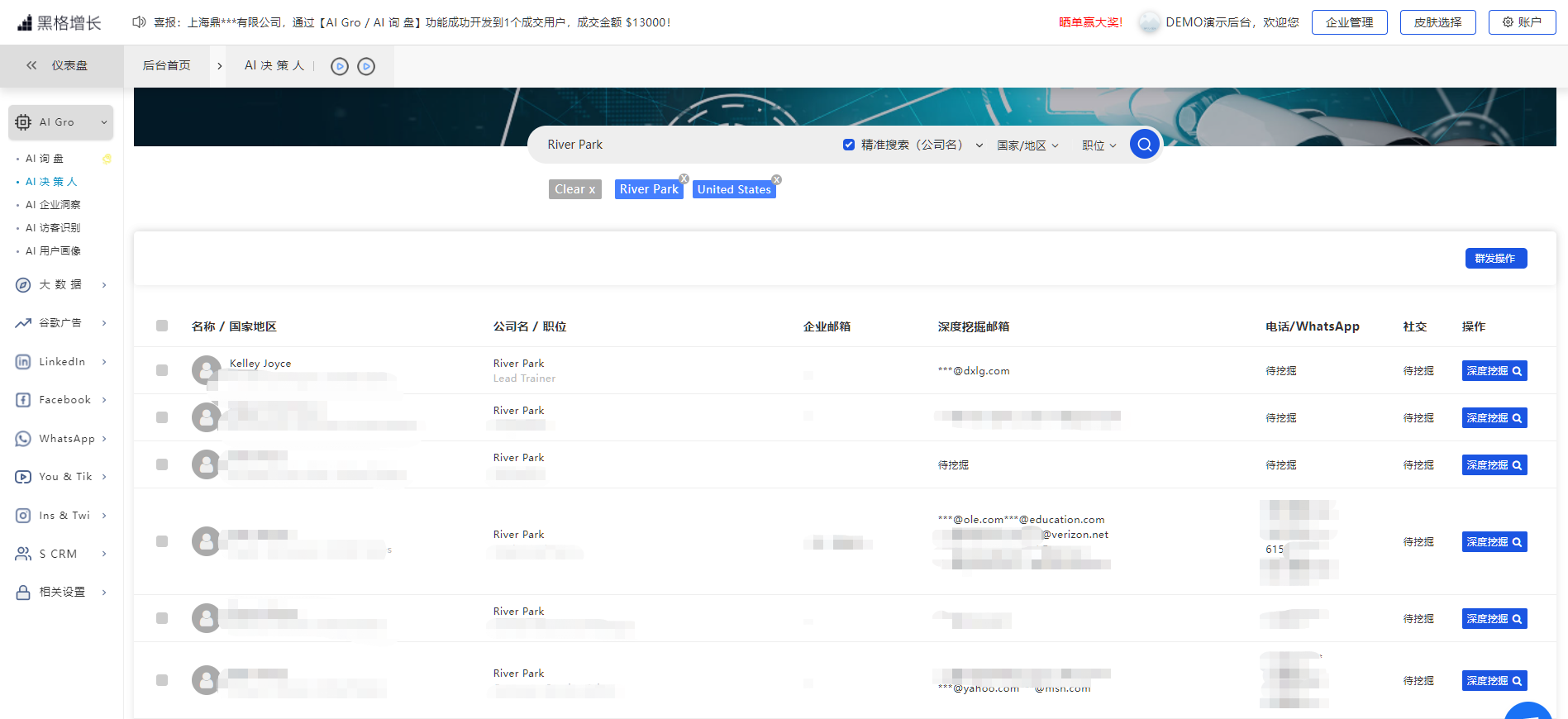Click the 群发操作 button

tap(1495, 259)
